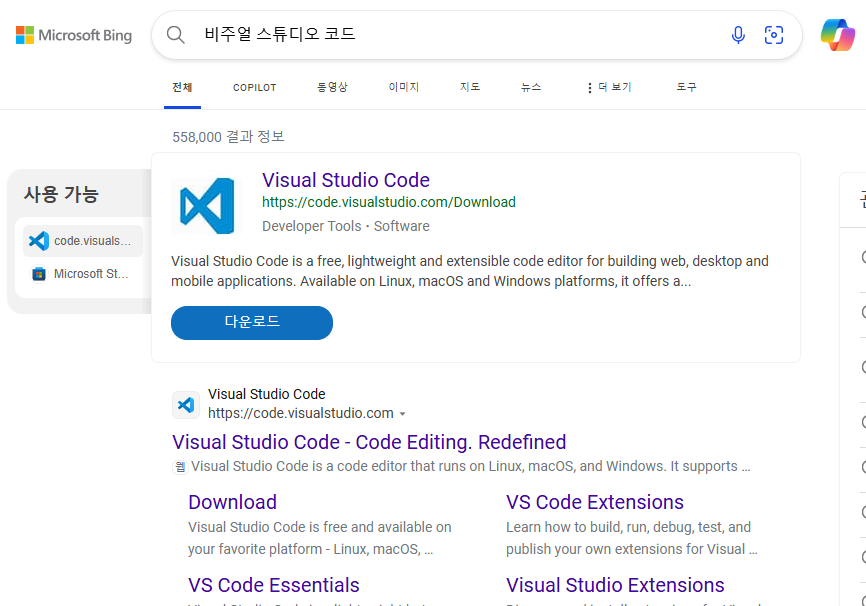This screenshot has width=866, height=606.
Task: Click Developer Tools · Software category text
Action: tap(346, 226)
